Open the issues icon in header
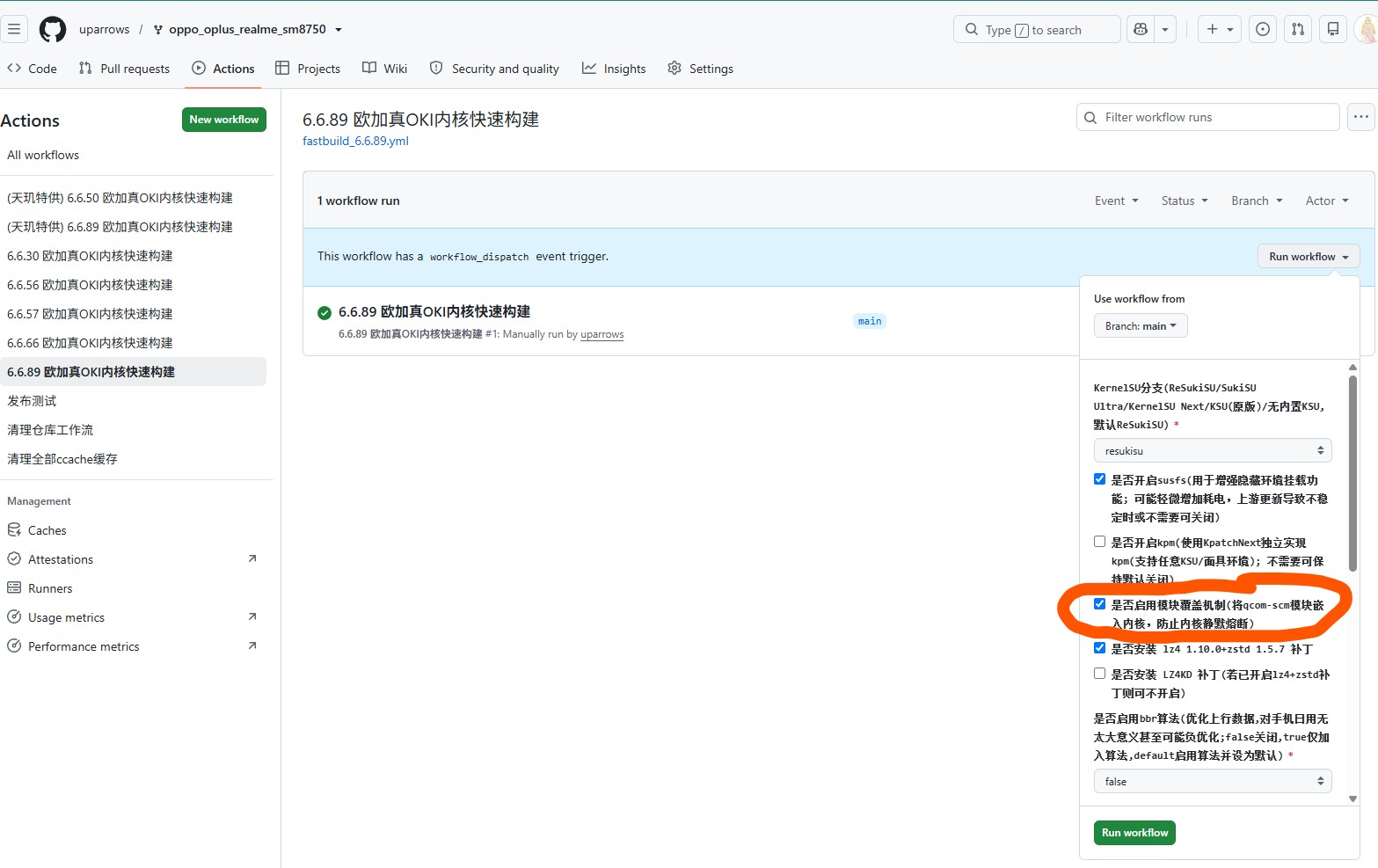 point(1263,29)
